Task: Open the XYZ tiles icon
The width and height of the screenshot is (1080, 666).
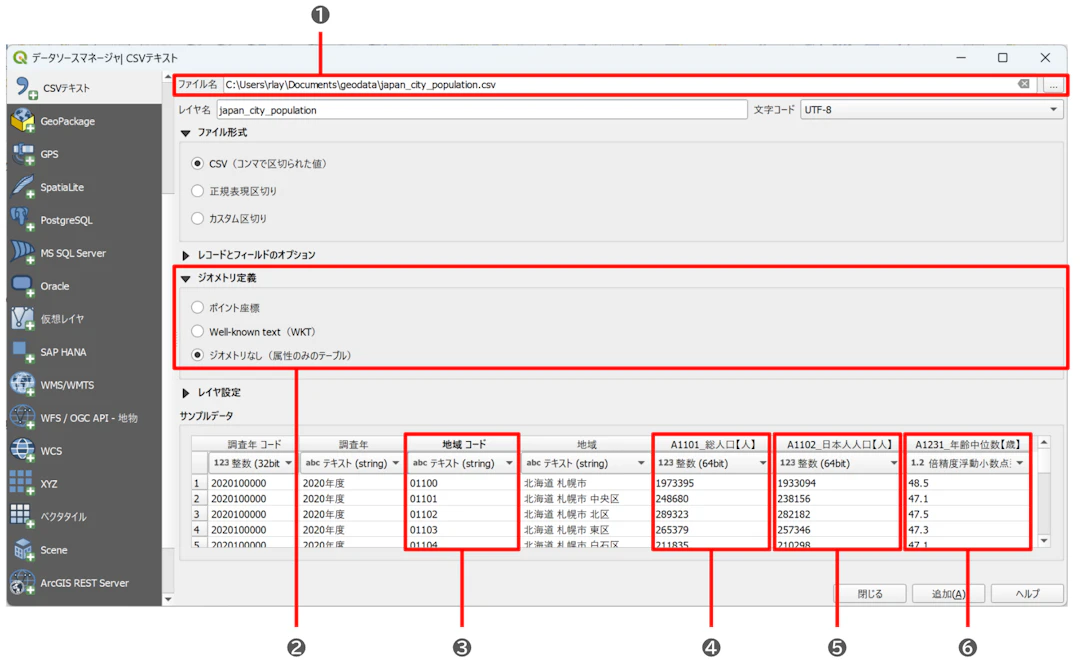Action: 23,483
